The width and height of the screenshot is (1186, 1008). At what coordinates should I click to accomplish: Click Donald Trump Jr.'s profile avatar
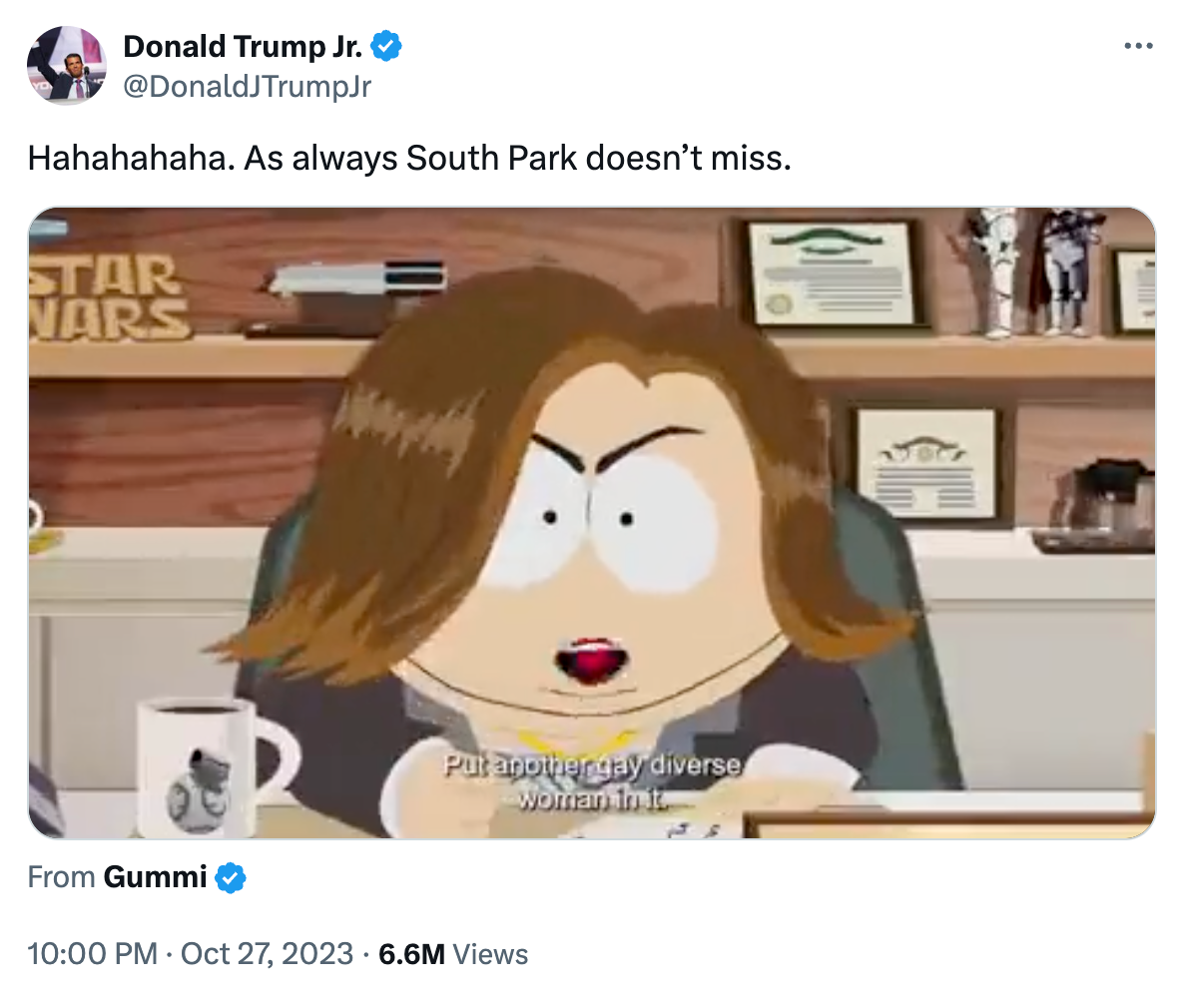click(66, 66)
